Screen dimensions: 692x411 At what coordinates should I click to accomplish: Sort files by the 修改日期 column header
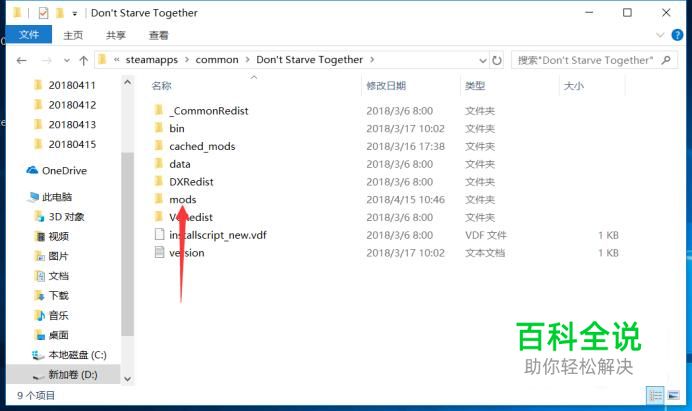pos(386,86)
